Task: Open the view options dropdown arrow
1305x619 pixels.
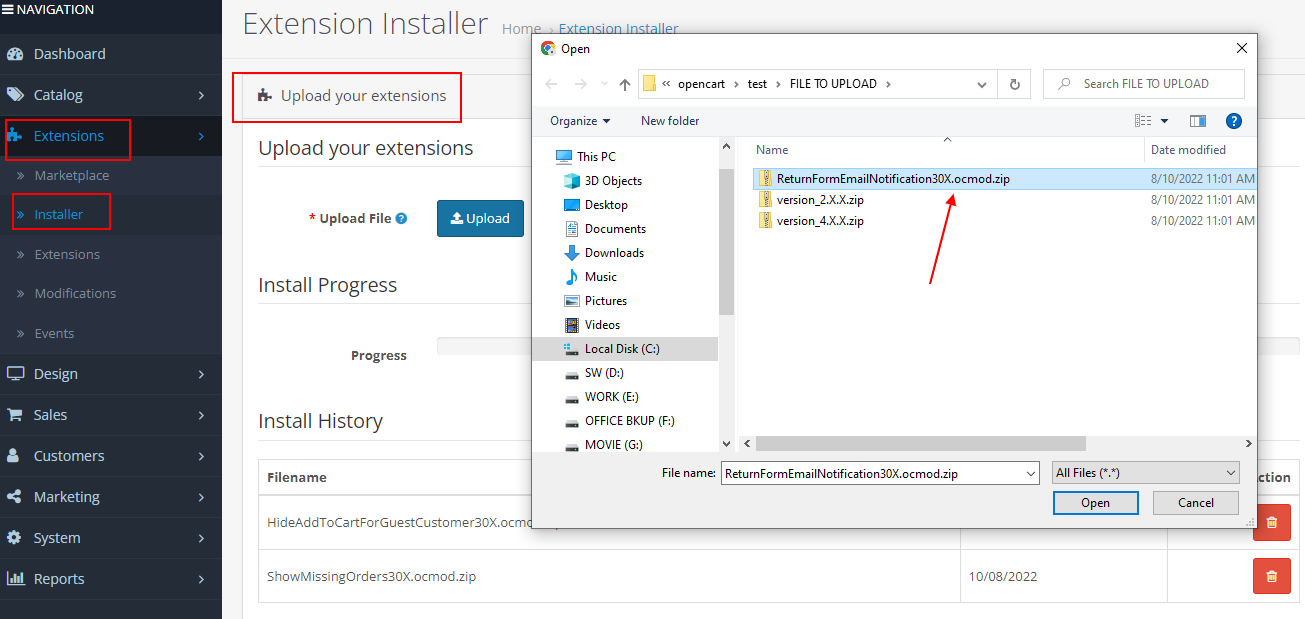Action: click(1165, 121)
